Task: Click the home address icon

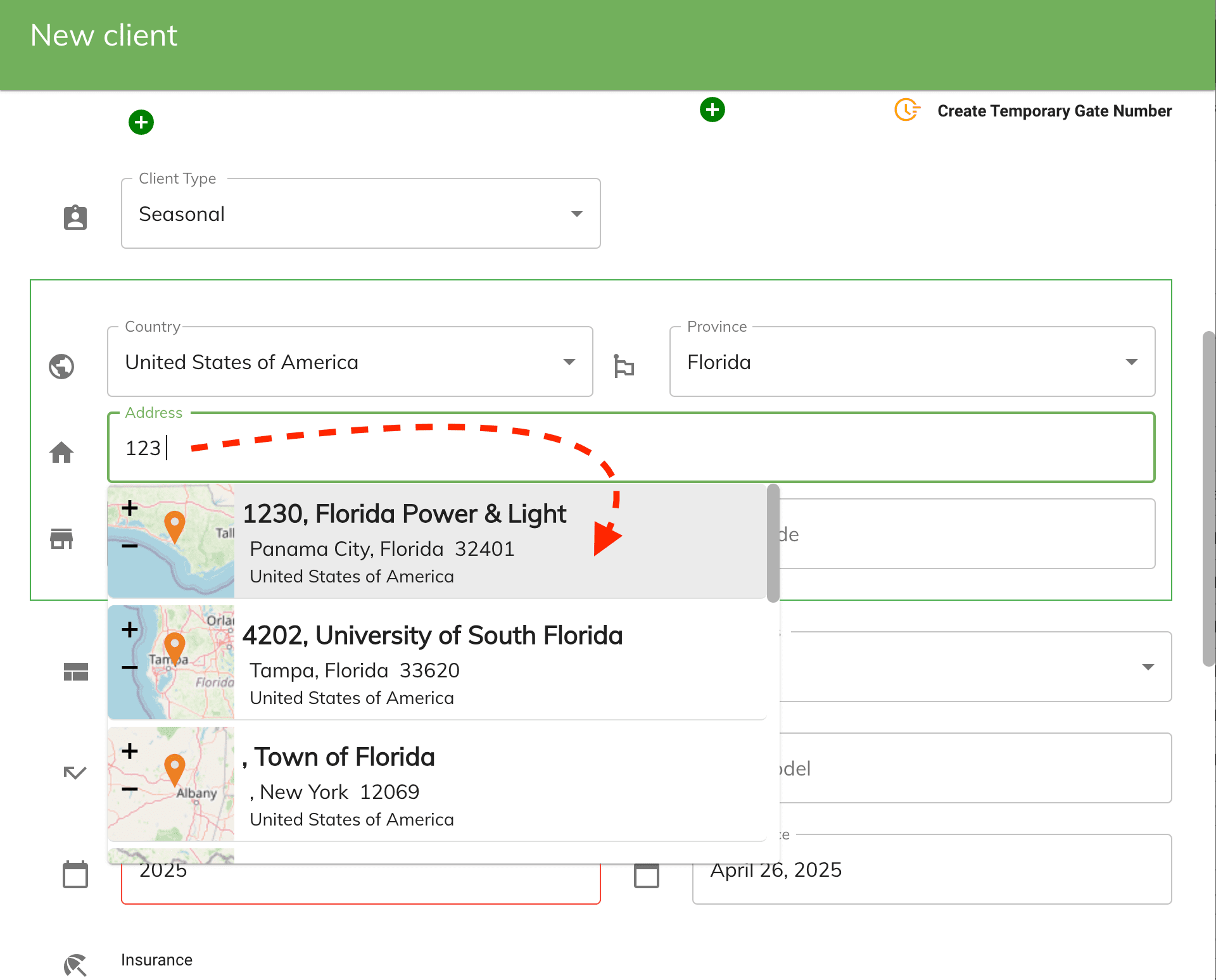Action: coord(61,452)
